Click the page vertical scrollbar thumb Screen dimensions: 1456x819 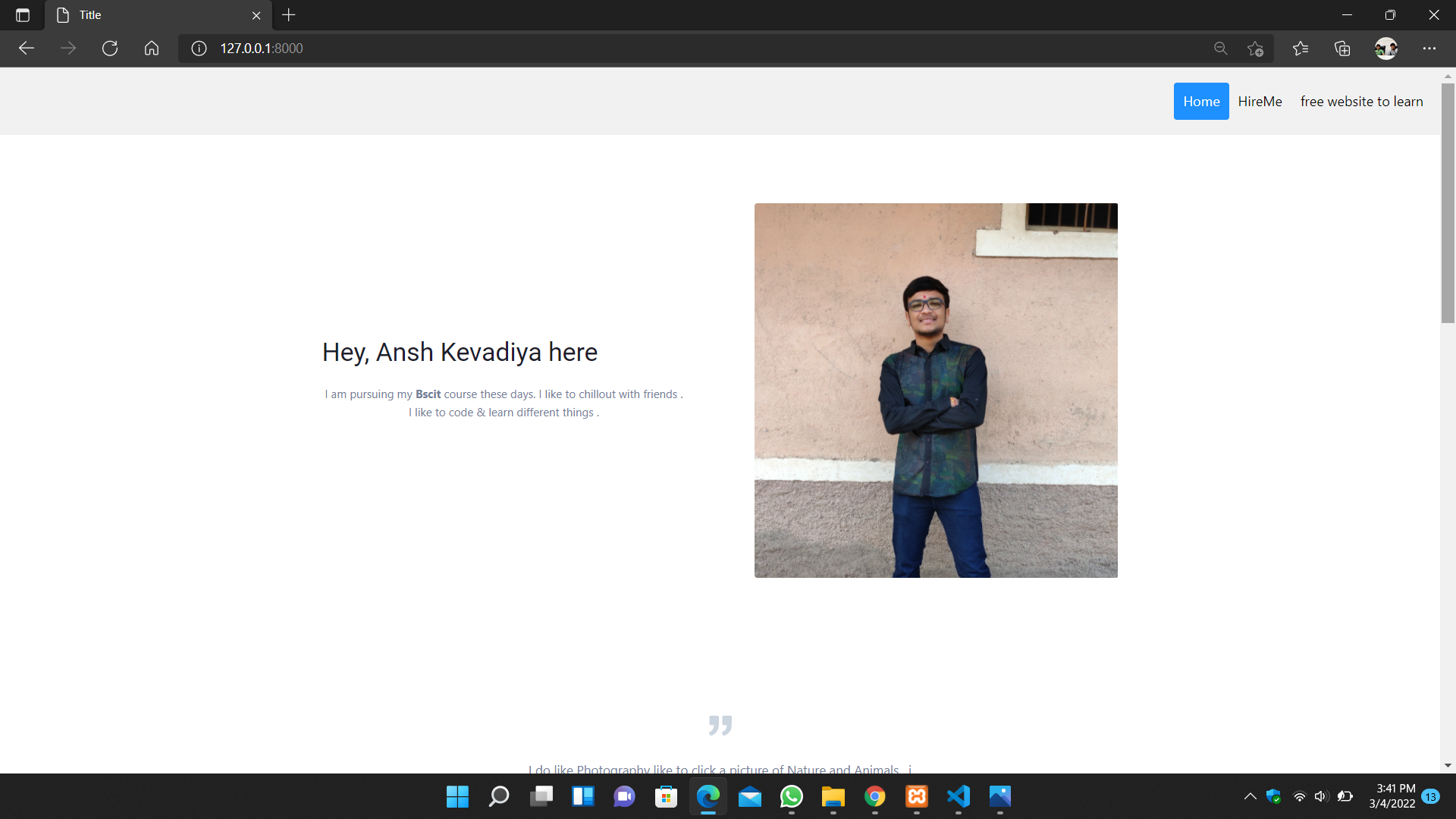click(1448, 203)
